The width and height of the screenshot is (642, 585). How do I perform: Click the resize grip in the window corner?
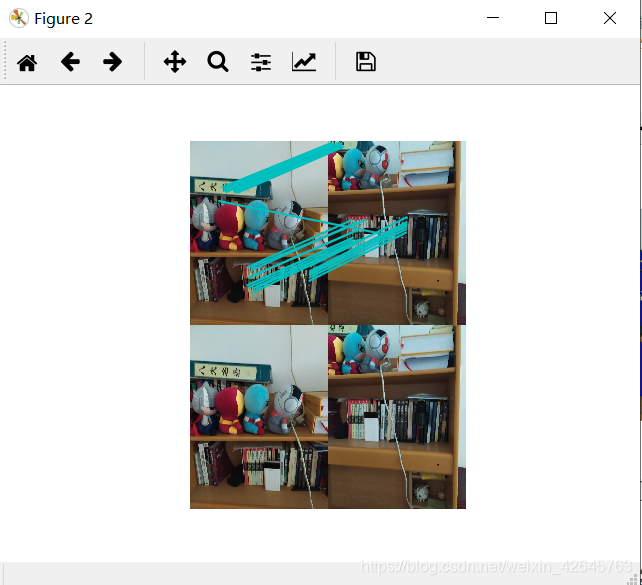pos(633,579)
